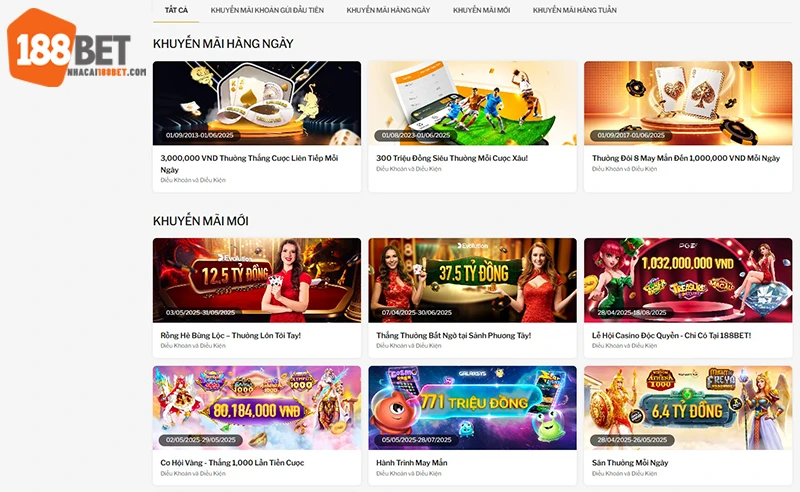Switch to KHUYẾN MÃI HÀNG NGÀY tab

[388, 10]
